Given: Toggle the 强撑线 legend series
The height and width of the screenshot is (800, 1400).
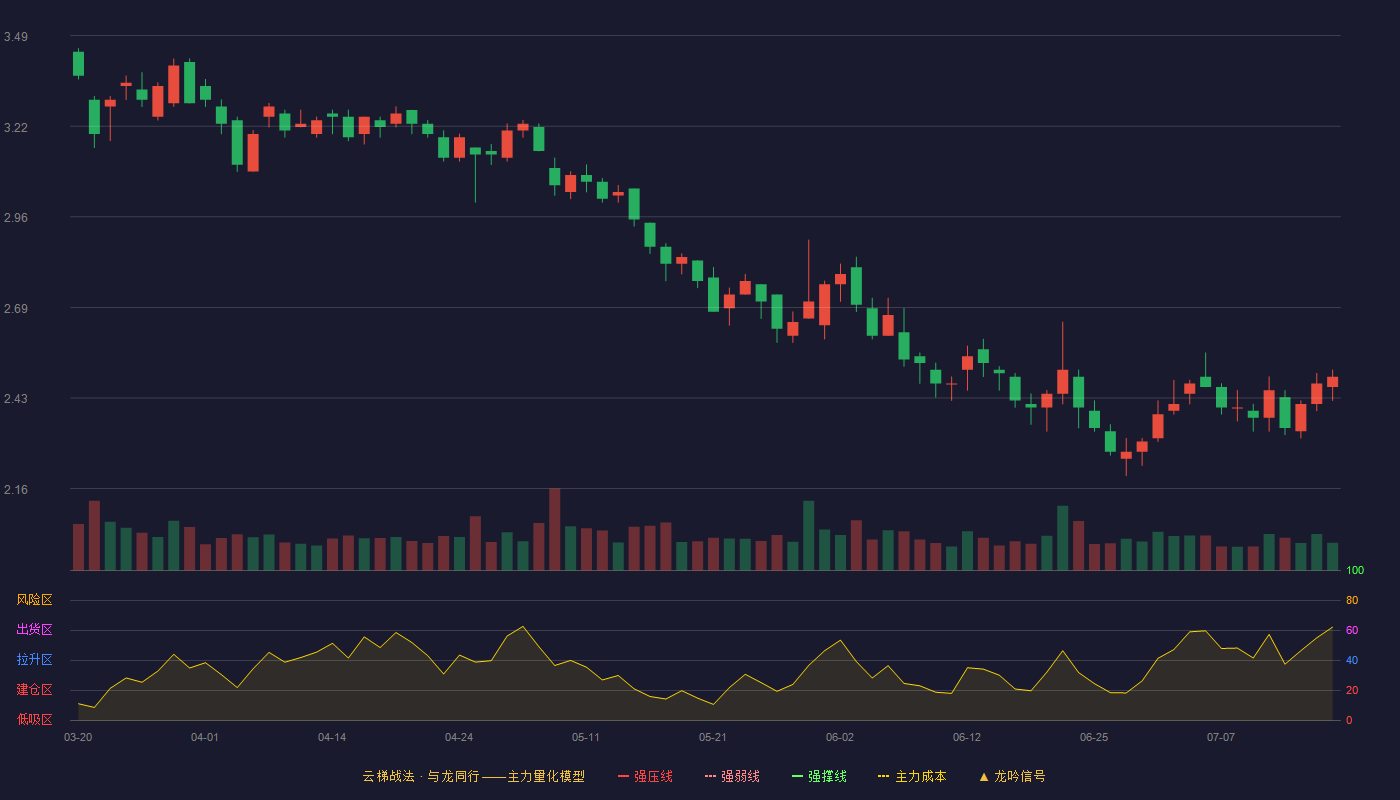Looking at the screenshot, I should (x=819, y=776).
